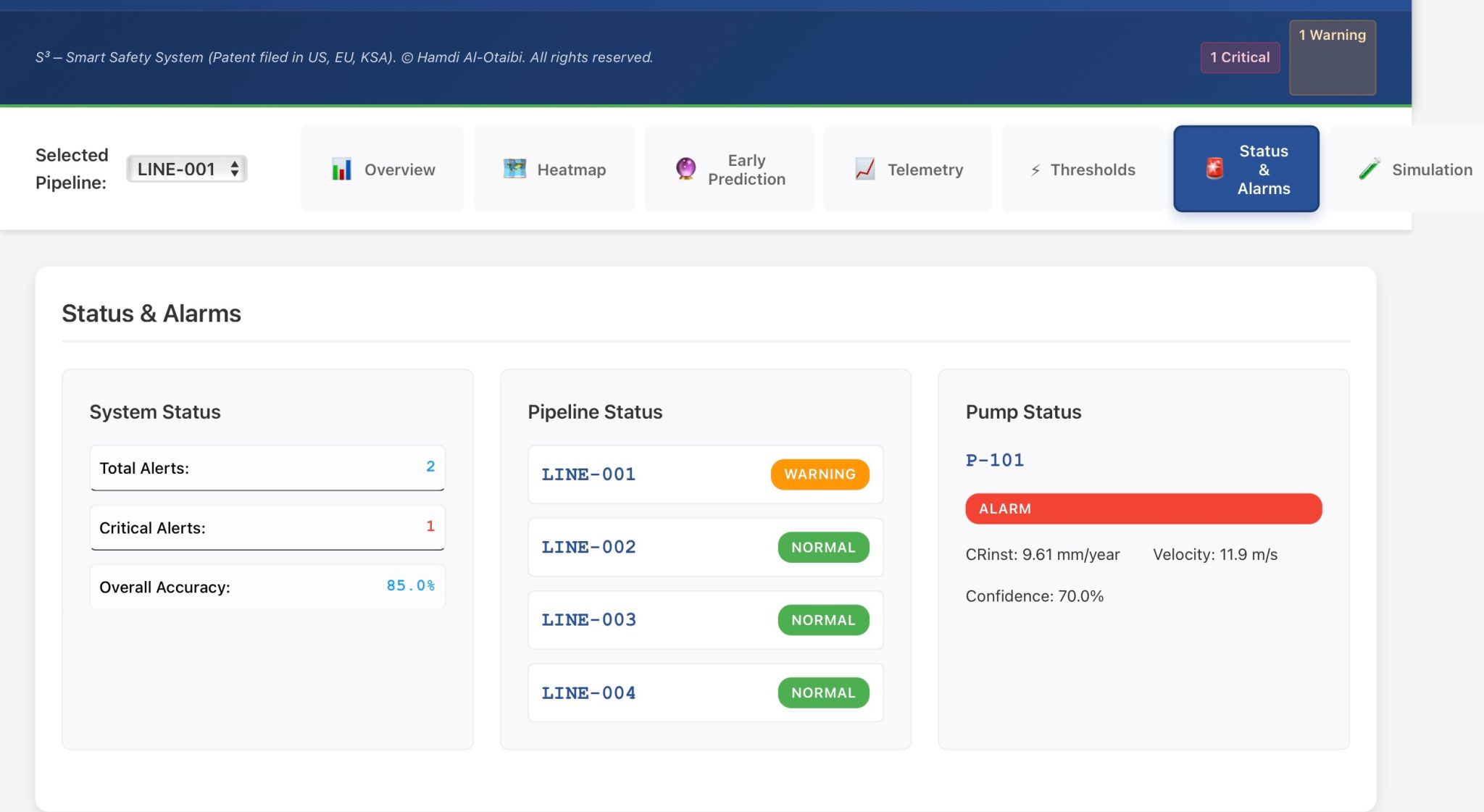Switch to the Telemetry tab
This screenshot has width=1484, height=812.
(908, 169)
